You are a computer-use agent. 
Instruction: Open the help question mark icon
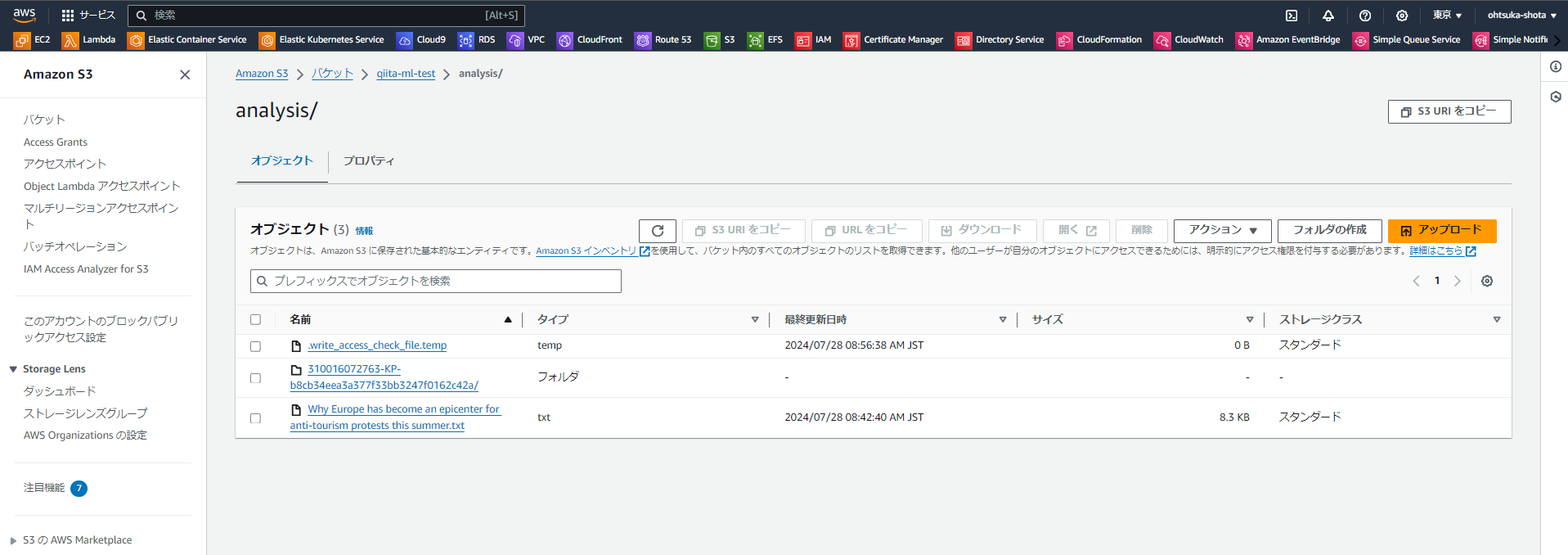click(x=1365, y=15)
